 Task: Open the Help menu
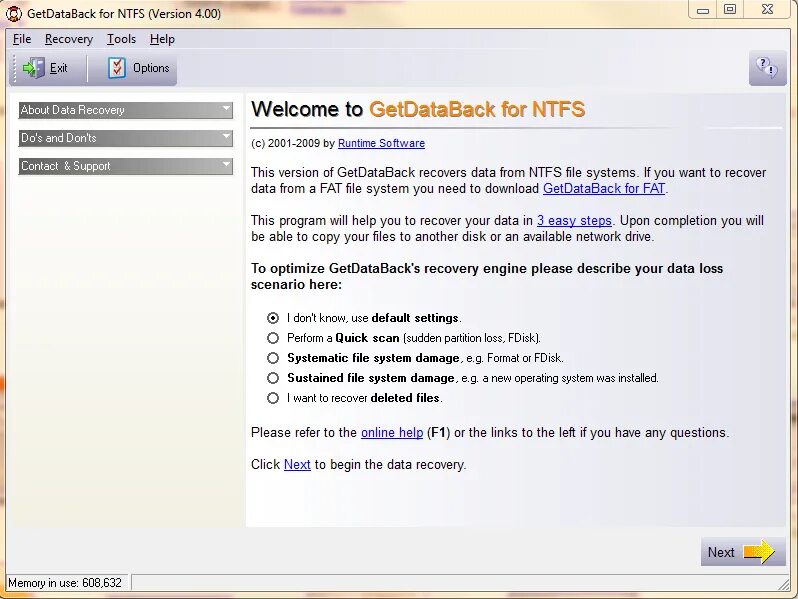tap(162, 39)
